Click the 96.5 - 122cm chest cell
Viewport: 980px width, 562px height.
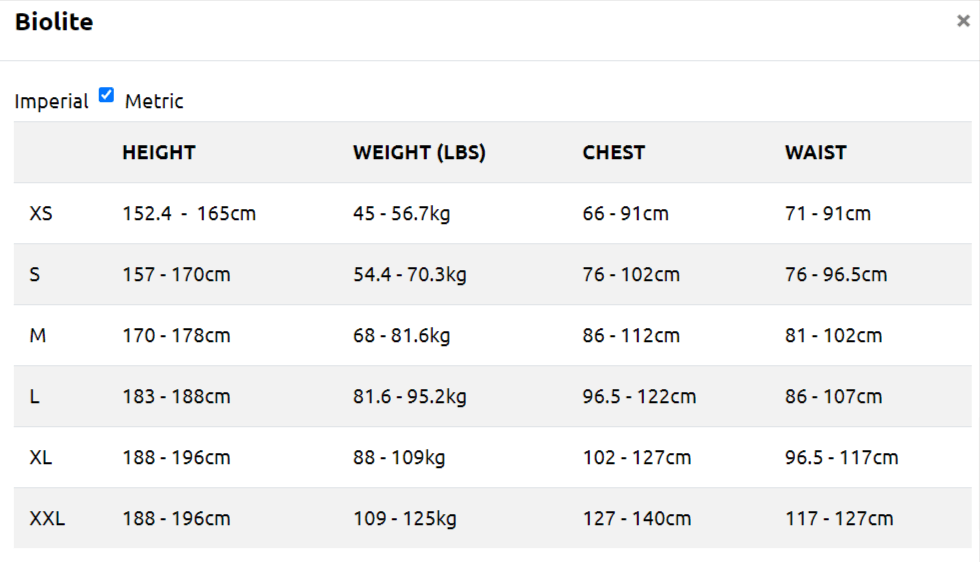click(639, 396)
